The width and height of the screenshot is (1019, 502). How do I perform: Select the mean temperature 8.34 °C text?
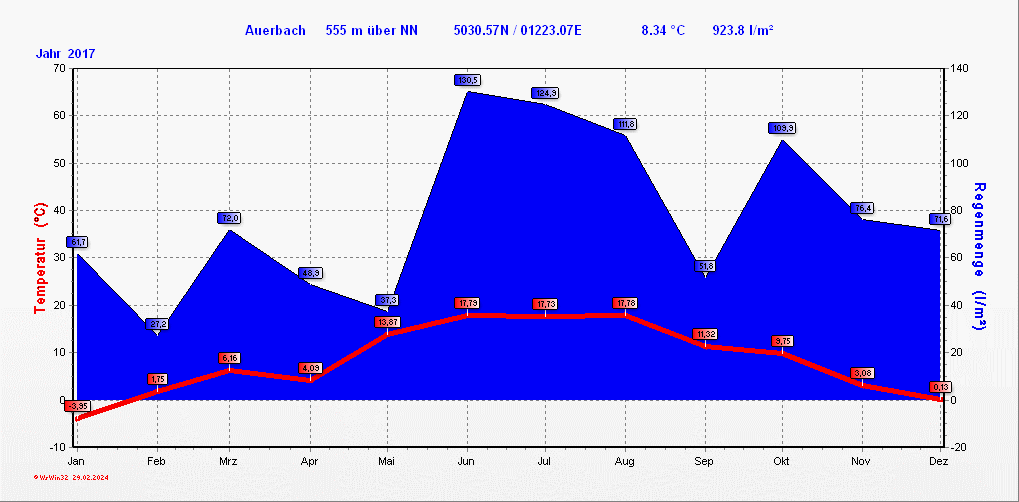coord(662,30)
